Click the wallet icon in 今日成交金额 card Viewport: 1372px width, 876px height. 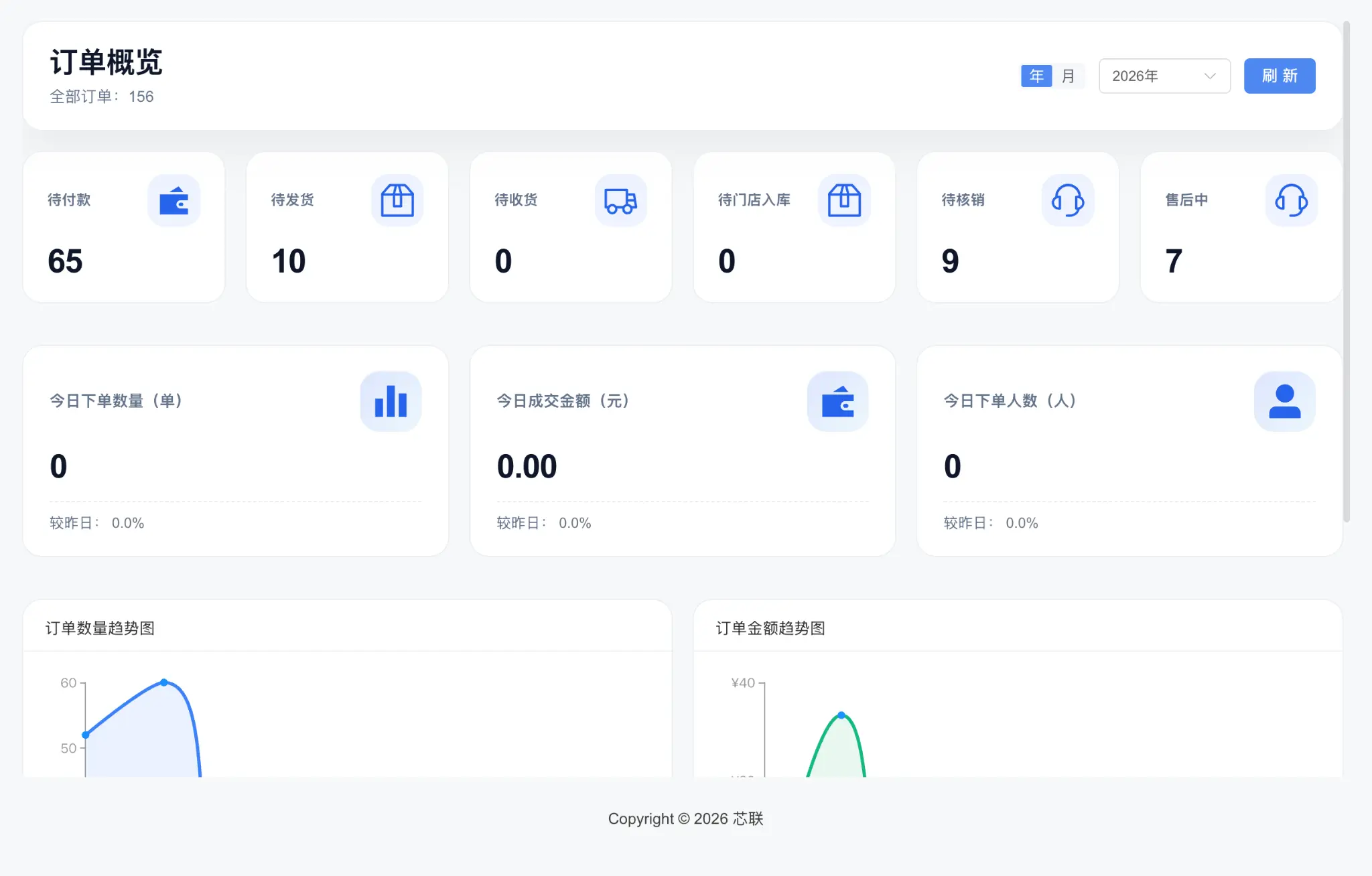(837, 401)
